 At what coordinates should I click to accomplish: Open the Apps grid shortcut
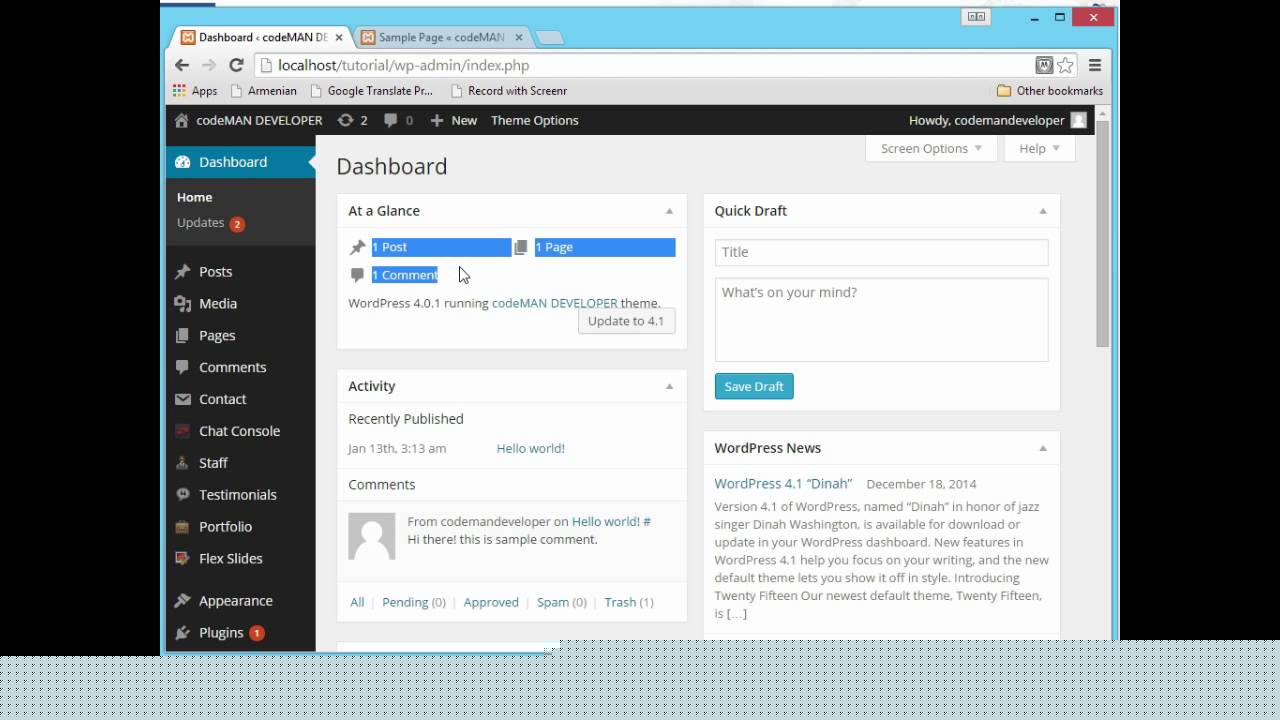[195, 90]
